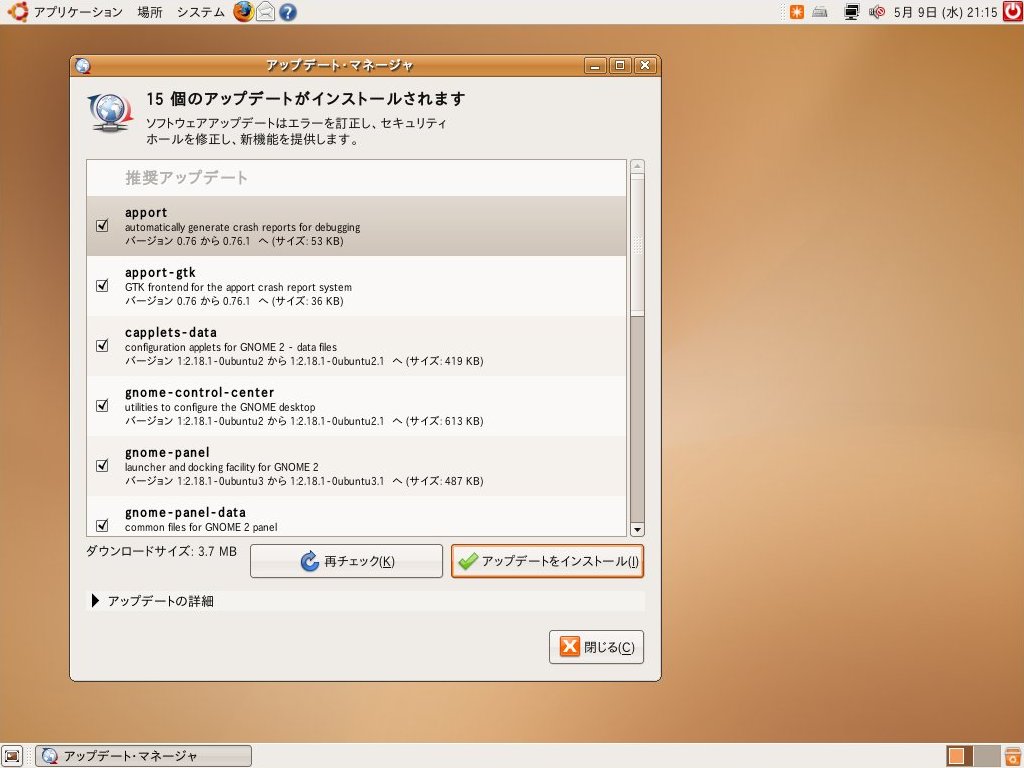Click the ダウンロードサイズ: 3.7 MB label
This screenshot has width=1024, height=768.
(x=161, y=551)
